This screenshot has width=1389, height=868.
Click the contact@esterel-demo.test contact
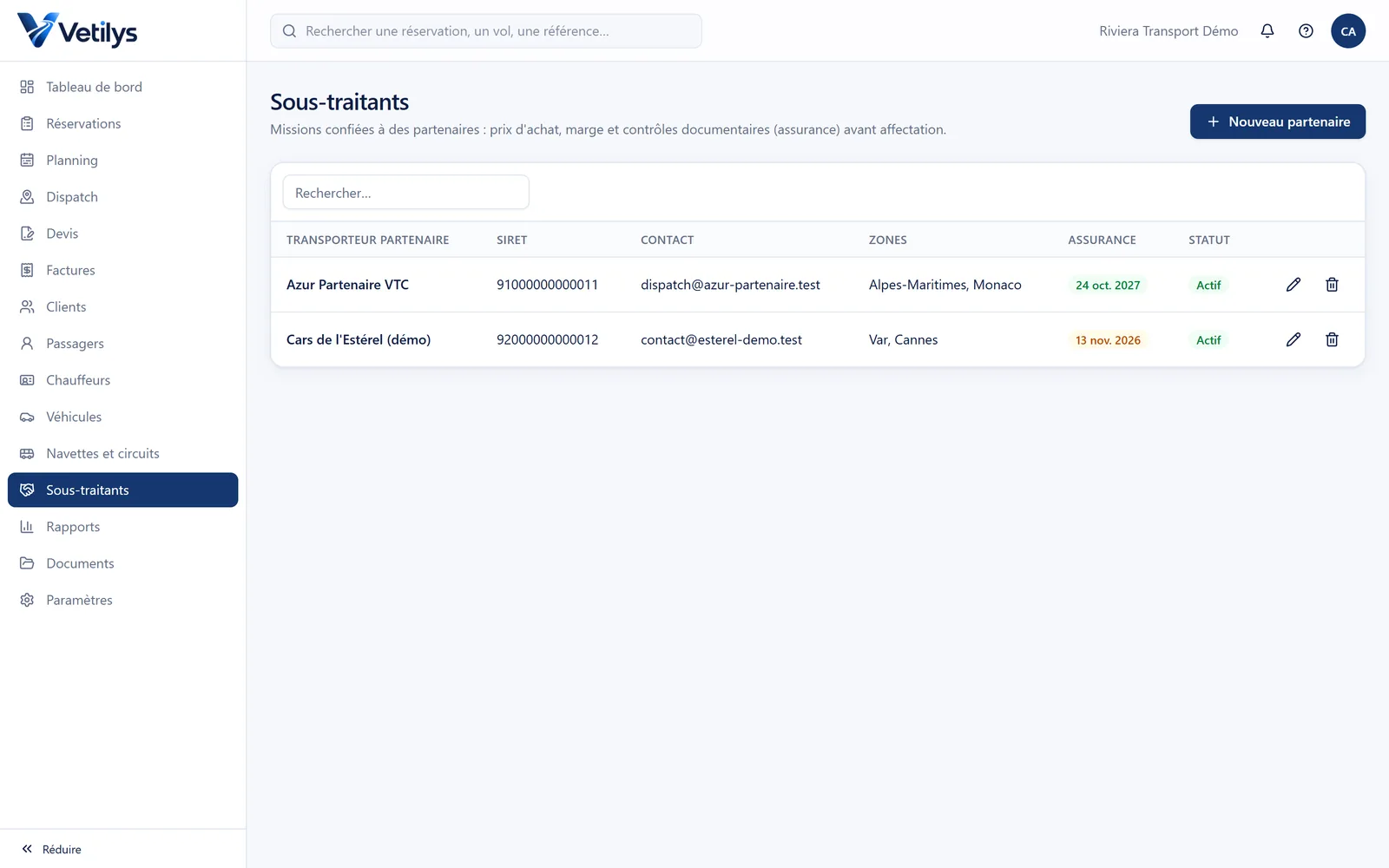click(x=721, y=339)
